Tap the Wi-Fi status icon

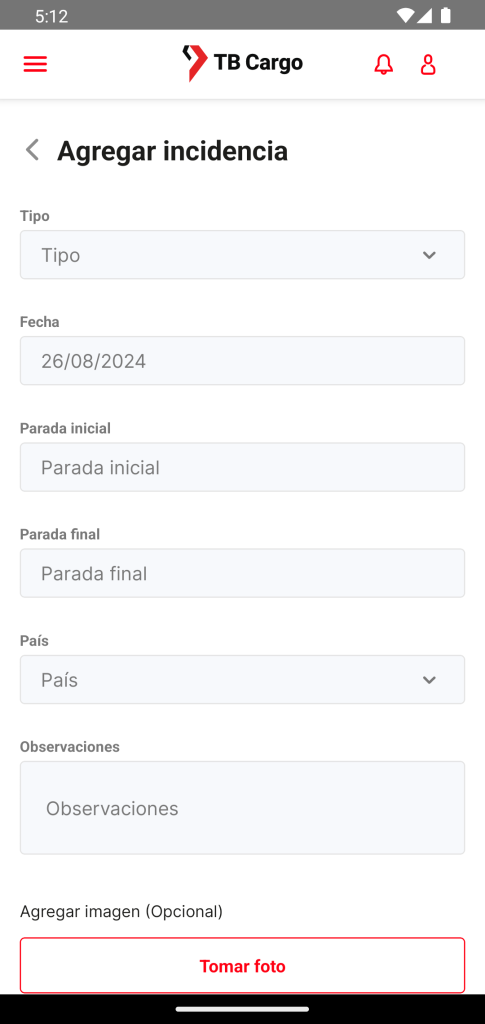(405, 15)
